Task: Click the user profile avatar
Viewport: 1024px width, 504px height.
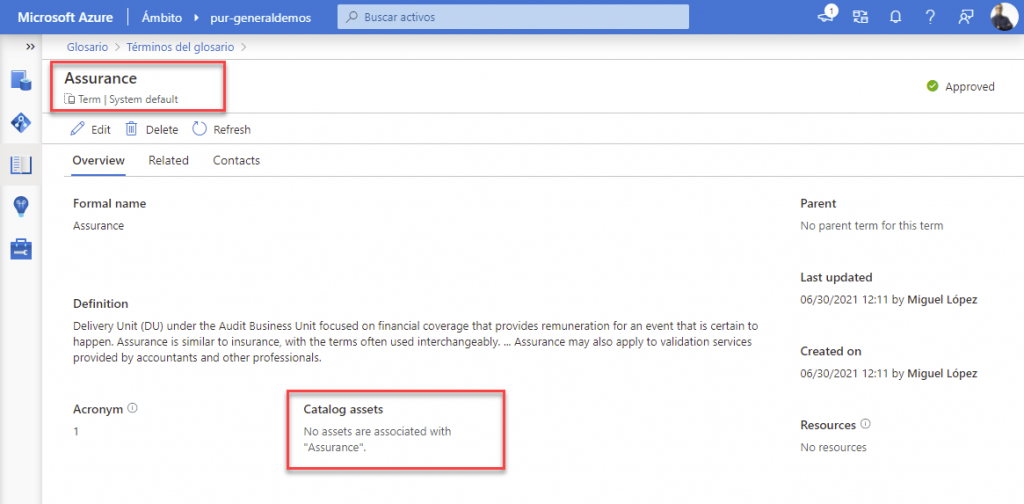Action: pos(1003,17)
